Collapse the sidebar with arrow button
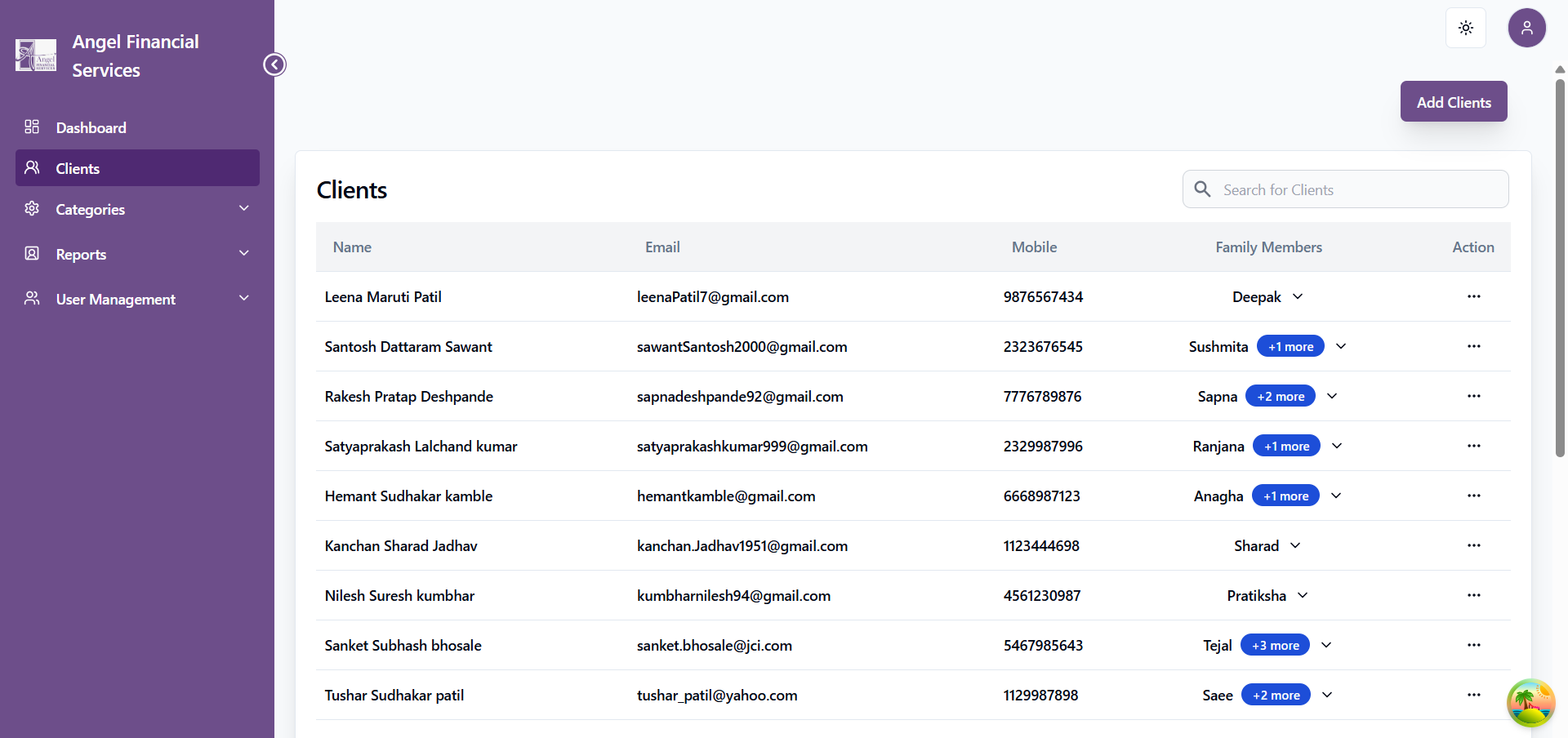 (274, 64)
